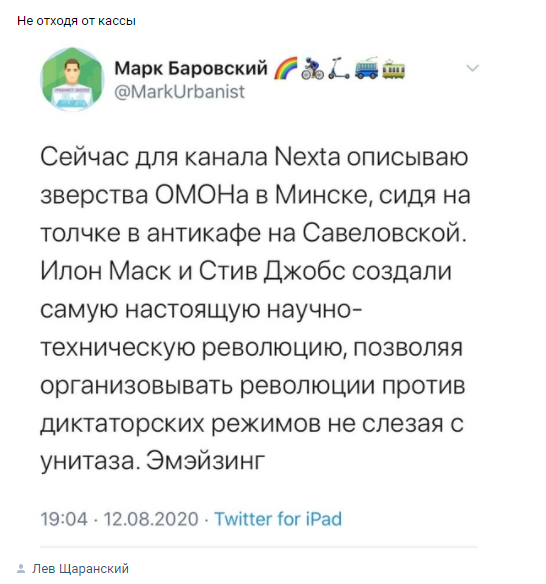Click the trolleybus emoji icon

pyautogui.click(x=366, y=68)
